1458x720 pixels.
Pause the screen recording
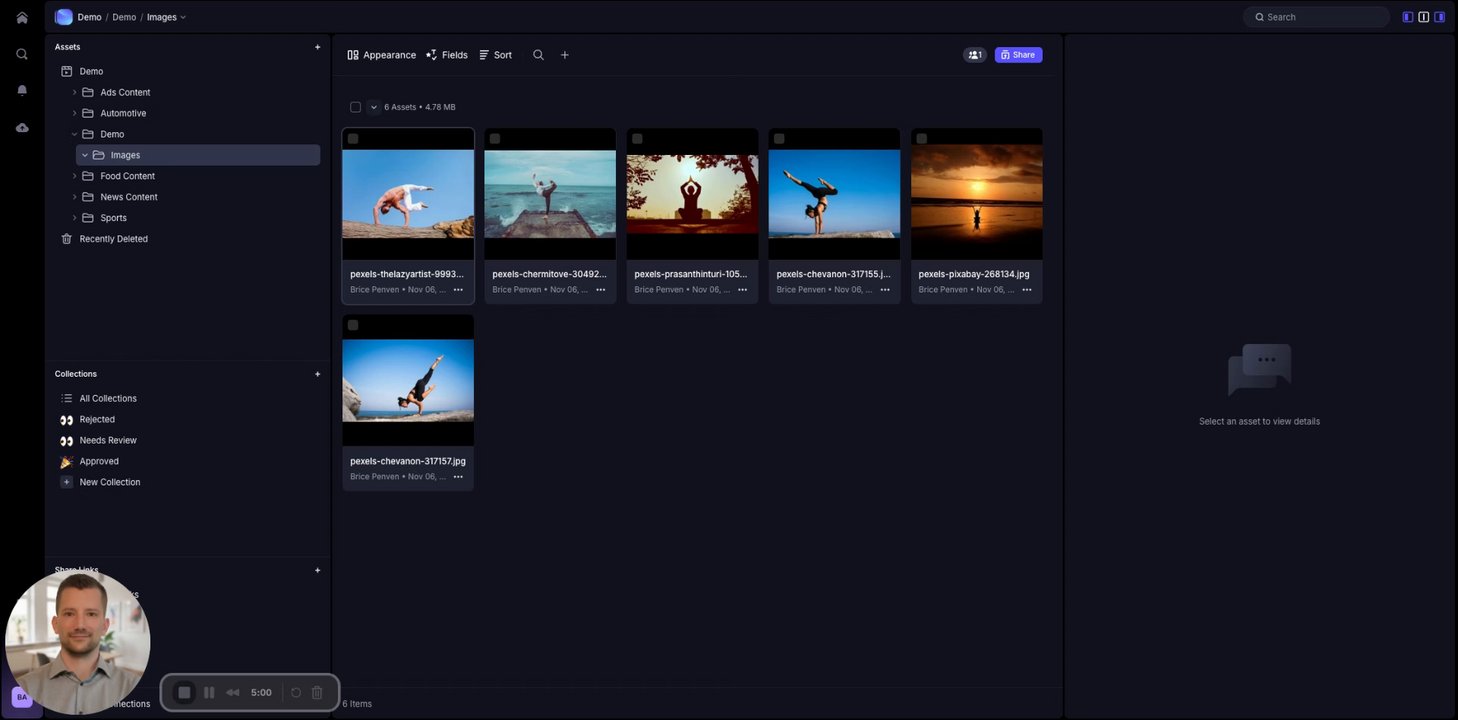[x=209, y=692]
